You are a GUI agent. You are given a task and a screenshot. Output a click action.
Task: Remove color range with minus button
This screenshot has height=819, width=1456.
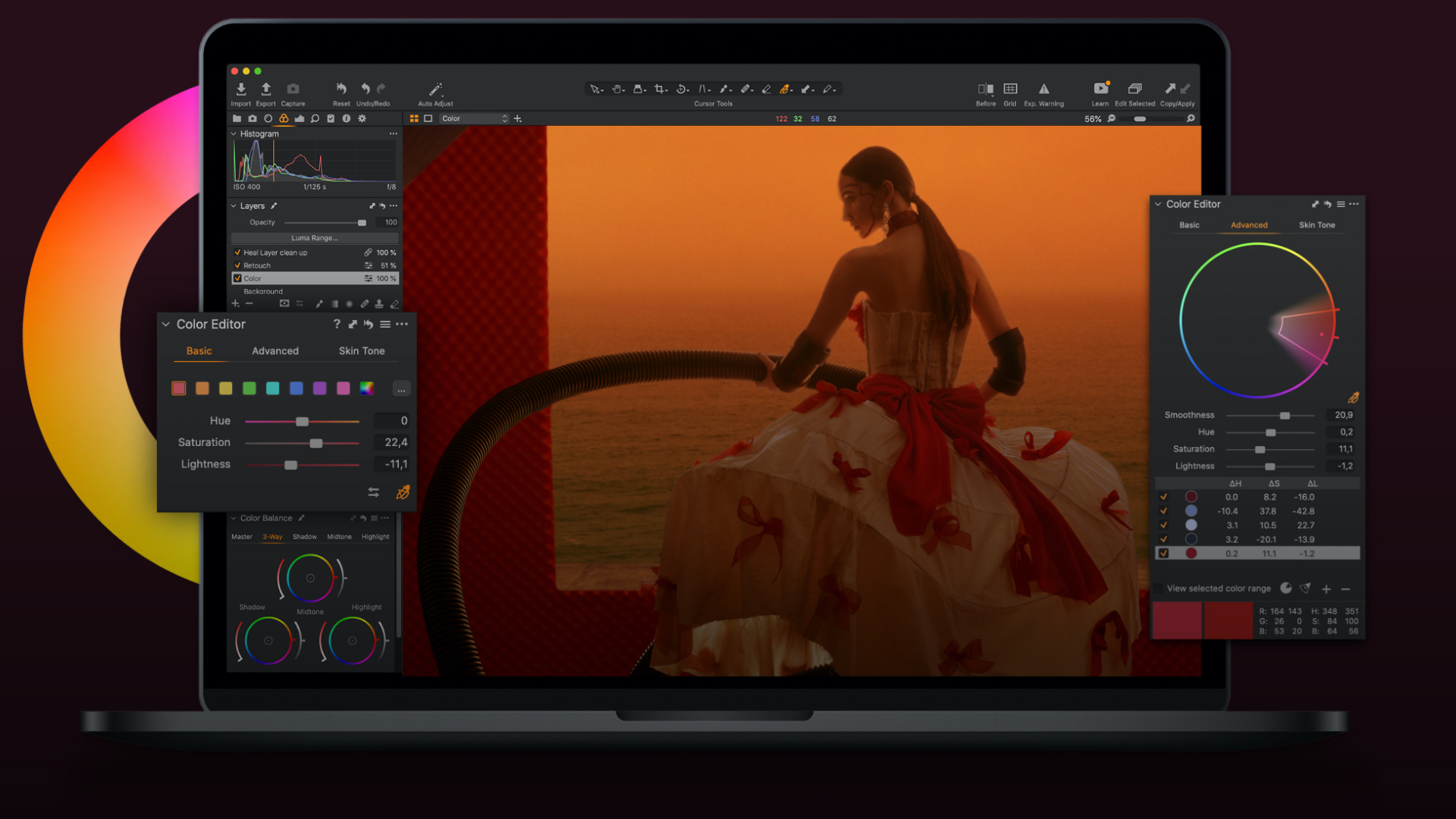tap(1345, 589)
